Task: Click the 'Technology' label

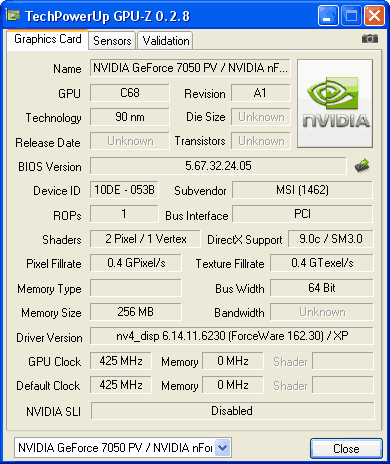Action: pos(54,118)
